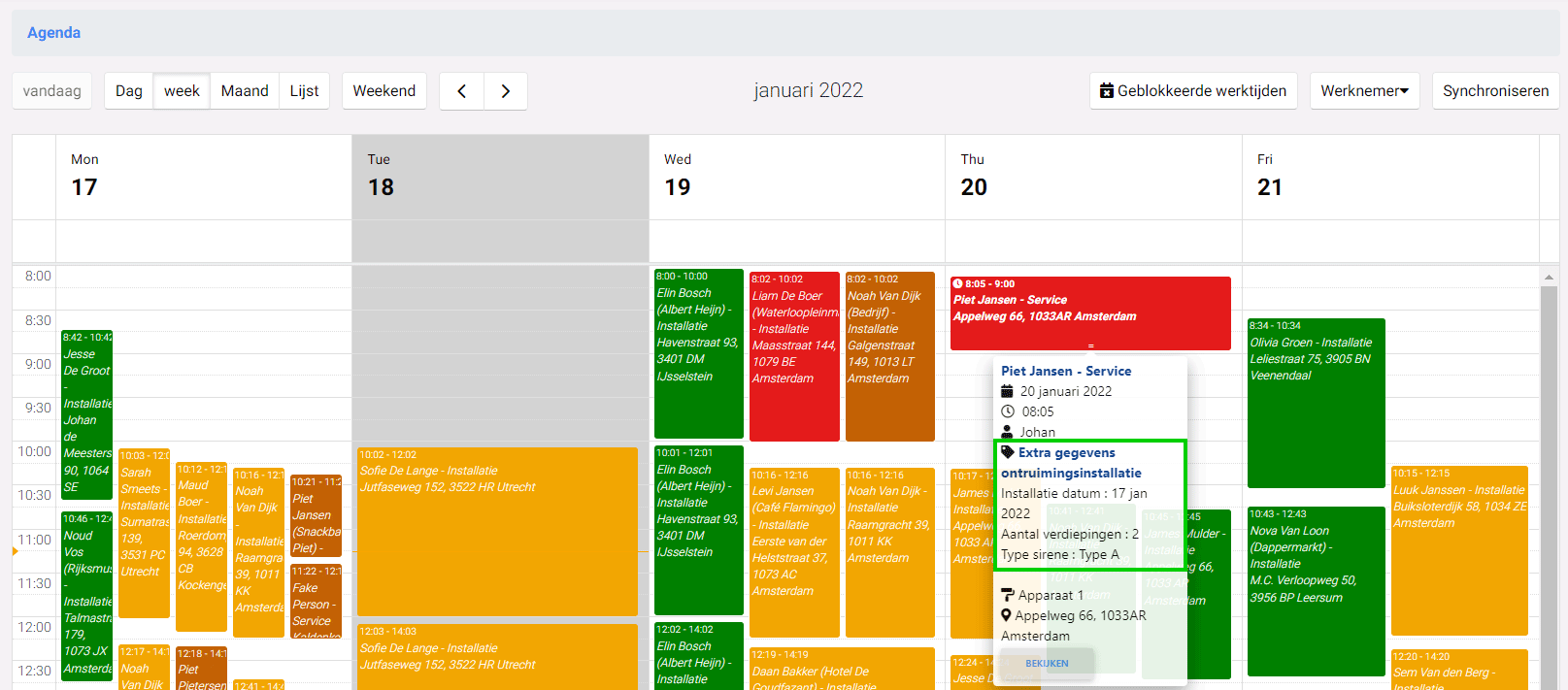Click the BEKIJKEN button in the popup
Viewport: 1568px width, 690px height.
1047,664
